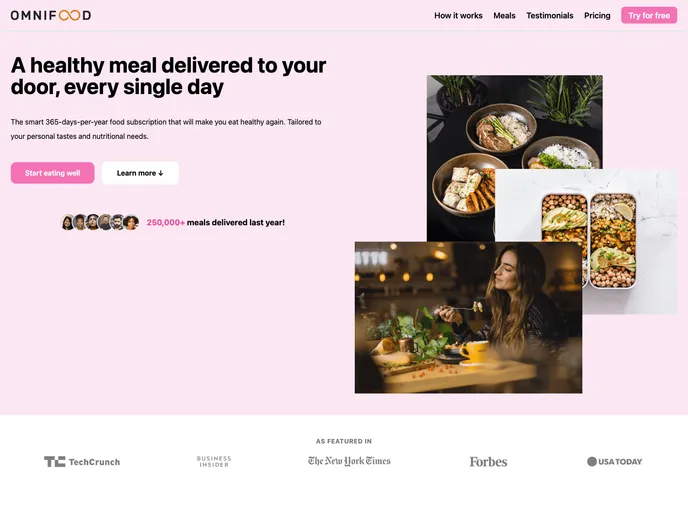The image size is (688, 512).
Task: Select the last customer avatar
Action: point(131,222)
